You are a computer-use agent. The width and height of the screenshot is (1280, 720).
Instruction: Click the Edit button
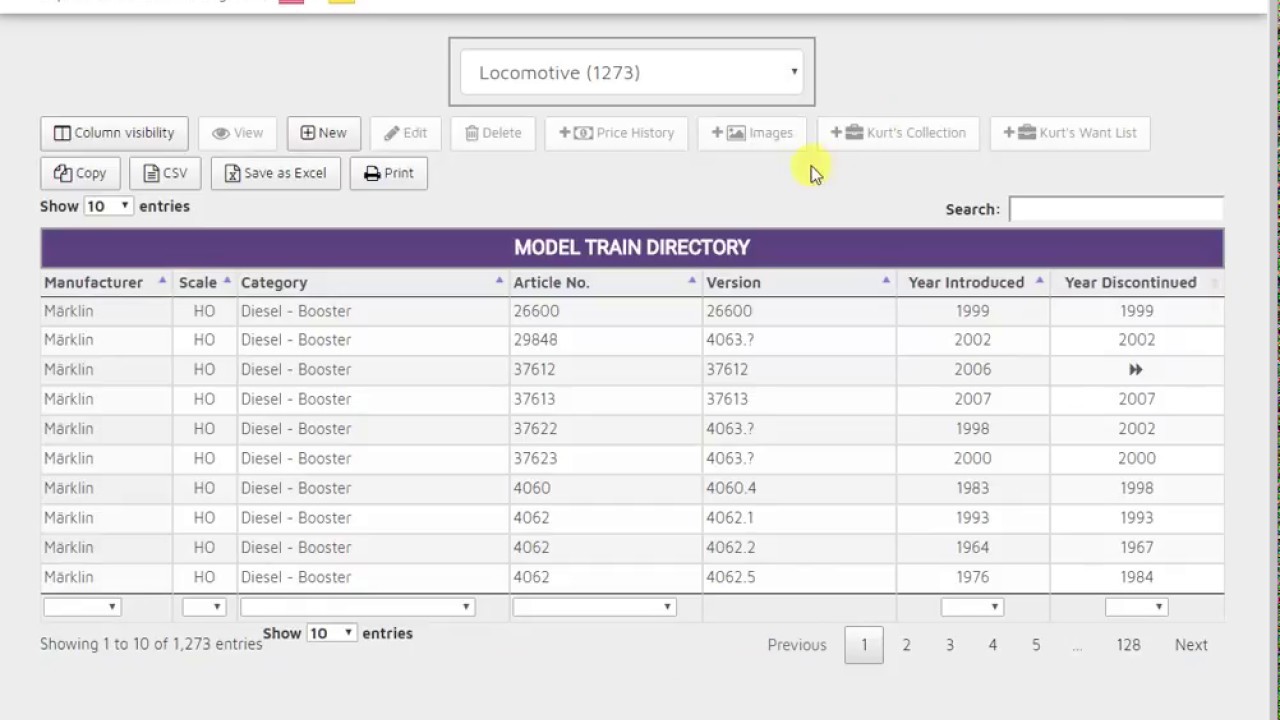pos(405,133)
